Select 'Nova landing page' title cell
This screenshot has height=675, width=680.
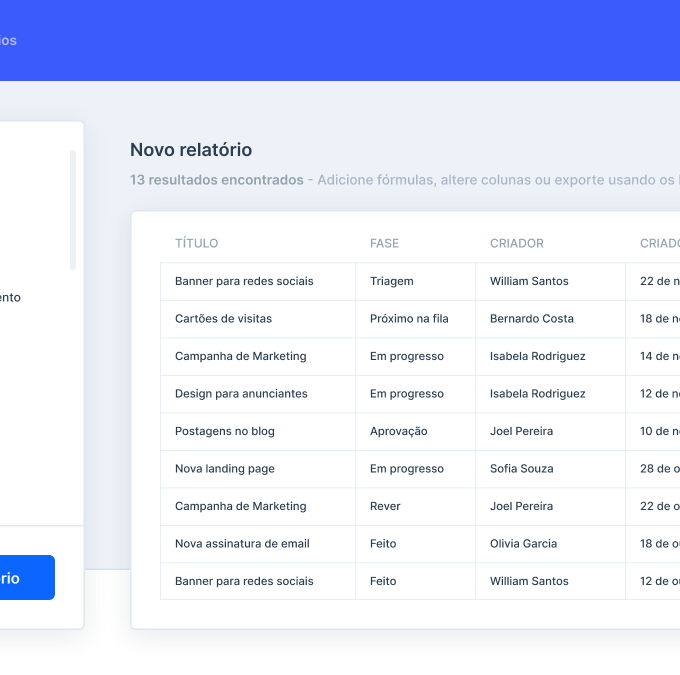tap(258, 469)
